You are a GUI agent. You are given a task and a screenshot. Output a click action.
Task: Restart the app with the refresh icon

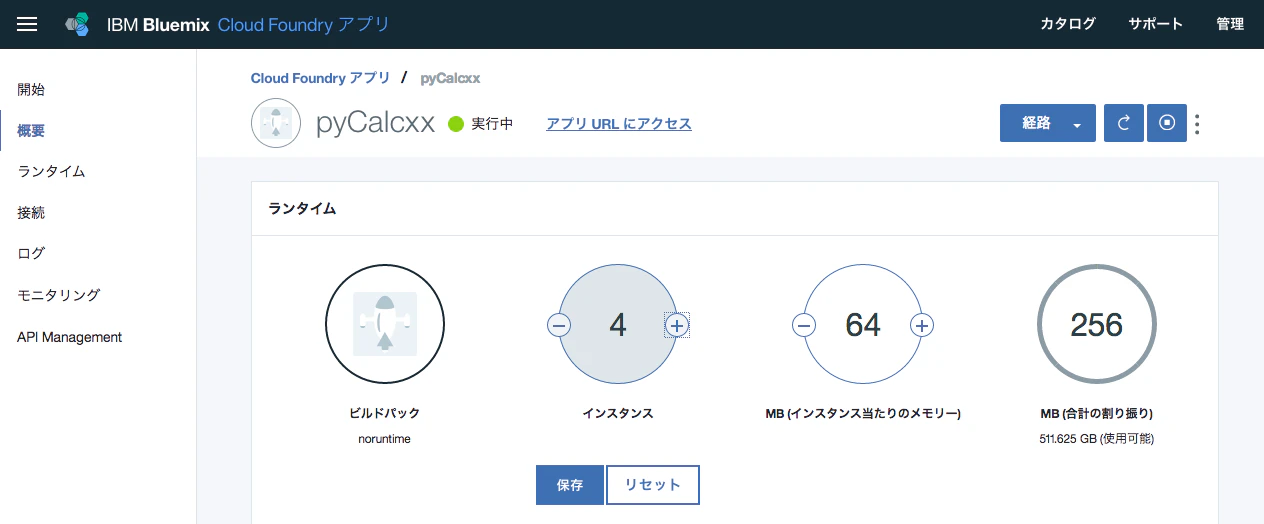(x=1124, y=124)
